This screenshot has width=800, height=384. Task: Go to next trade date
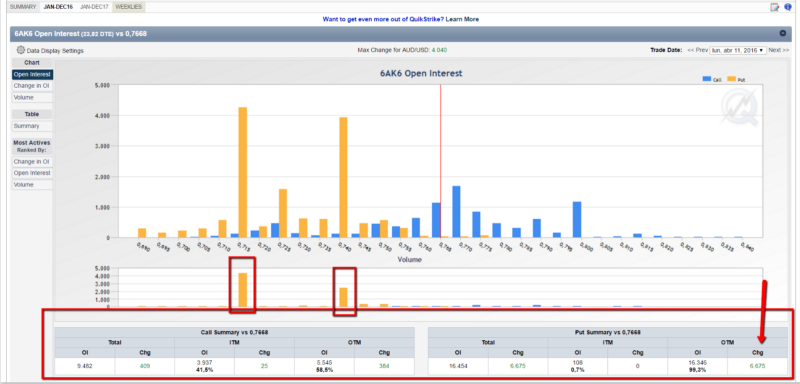pyautogui.click(x=779, y=50)
